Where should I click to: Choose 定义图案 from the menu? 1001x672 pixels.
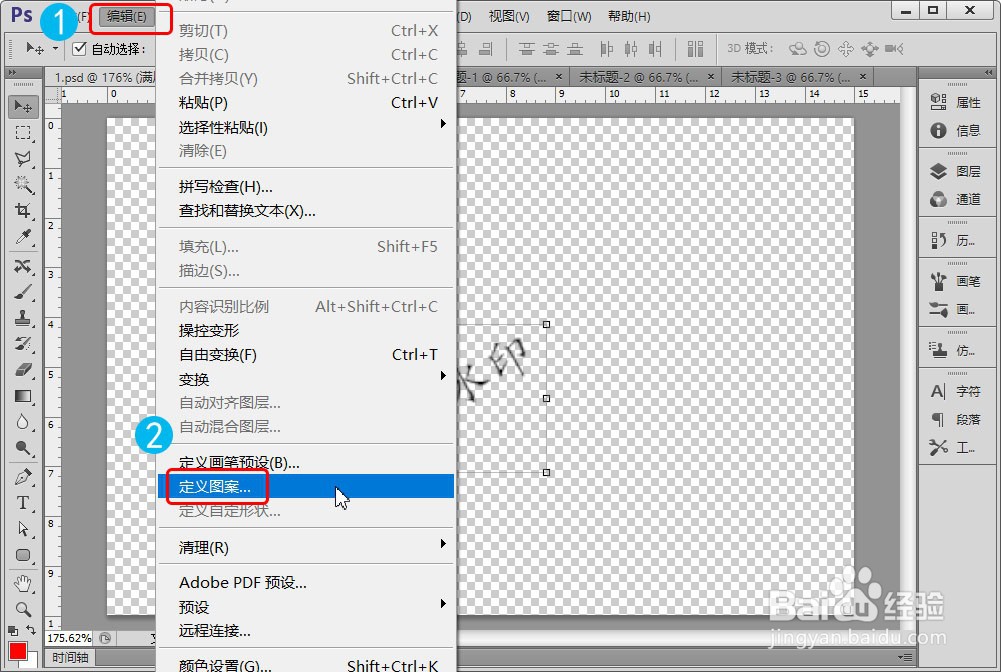click(306, 486)
